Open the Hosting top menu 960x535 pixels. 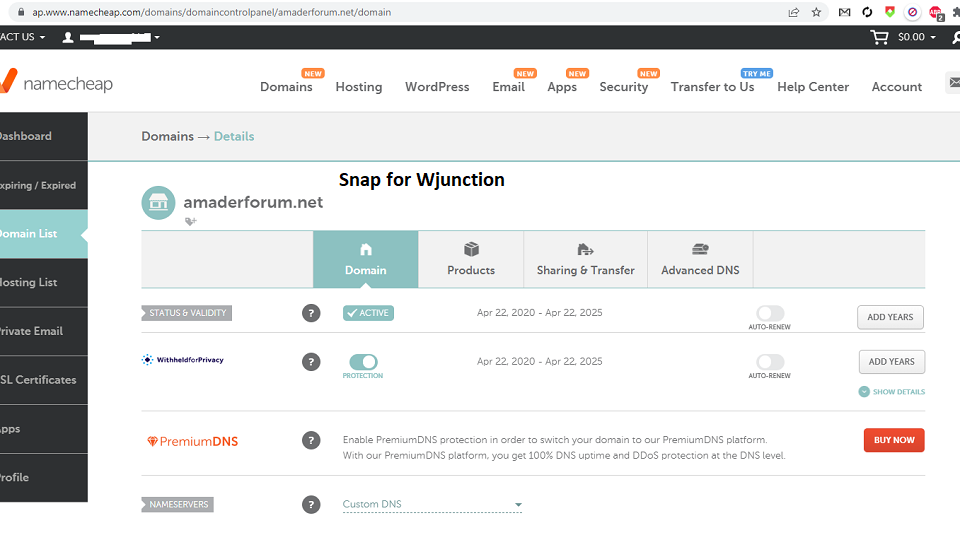[x=359, y=87]
